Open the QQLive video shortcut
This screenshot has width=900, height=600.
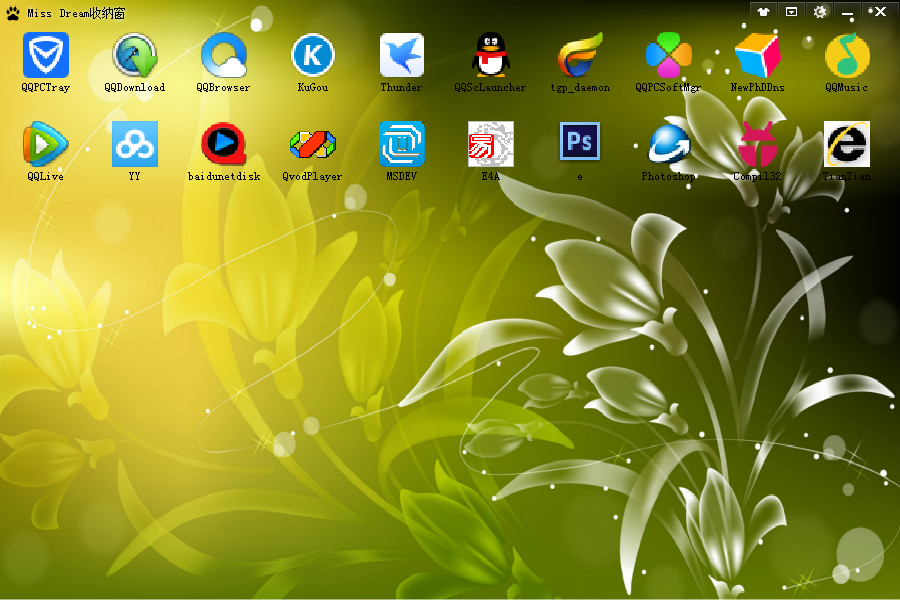tap(45, 144)
